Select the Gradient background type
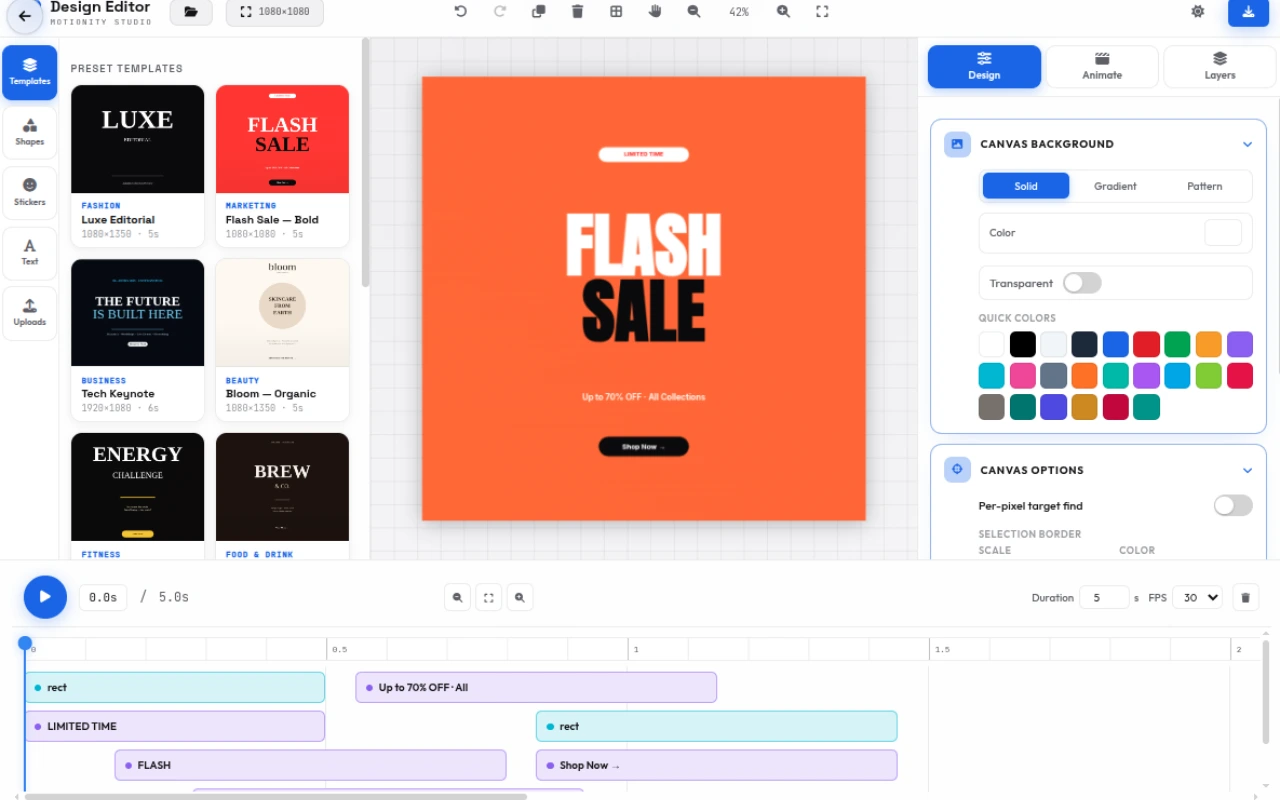 (1115, 186)
